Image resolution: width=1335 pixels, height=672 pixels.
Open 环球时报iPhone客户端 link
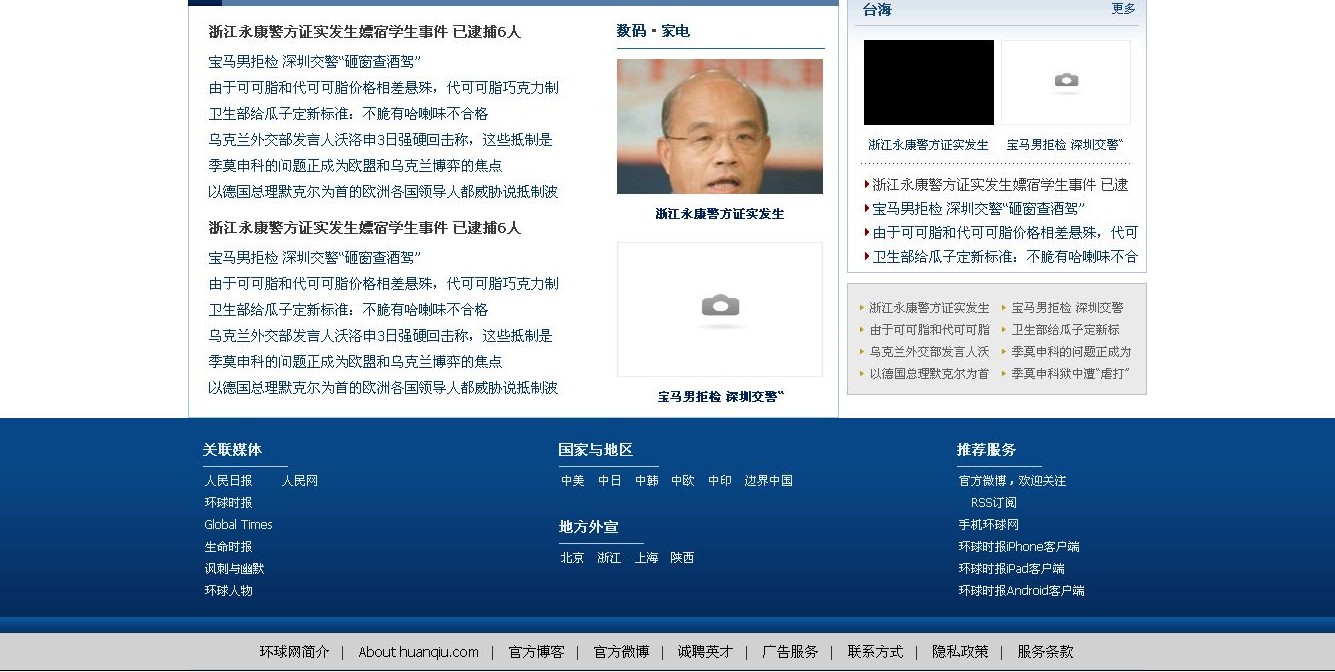pyautogui.click(x=1021, y=546)
